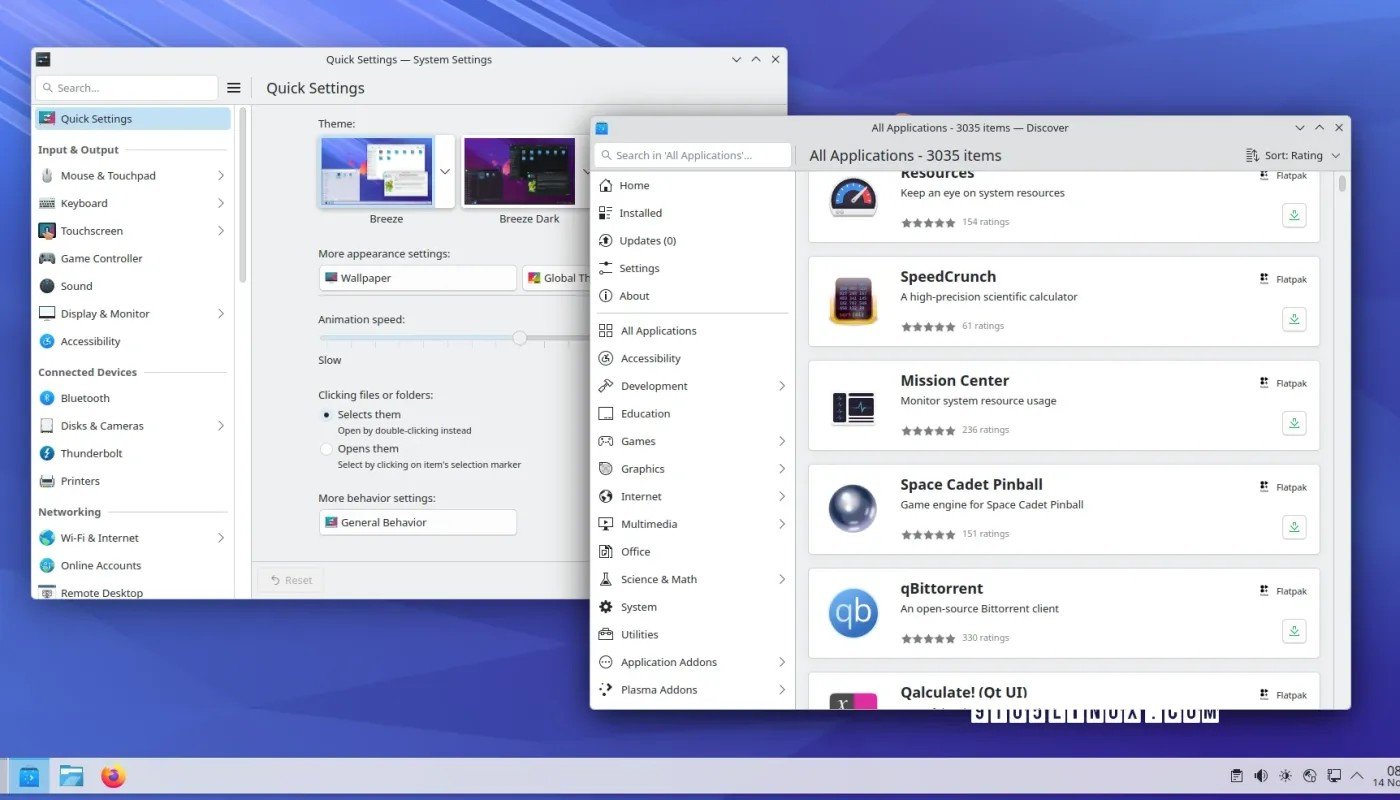Click the volume icon in the system tray
Screen dimensions: 1400x800
point(1260,775)
